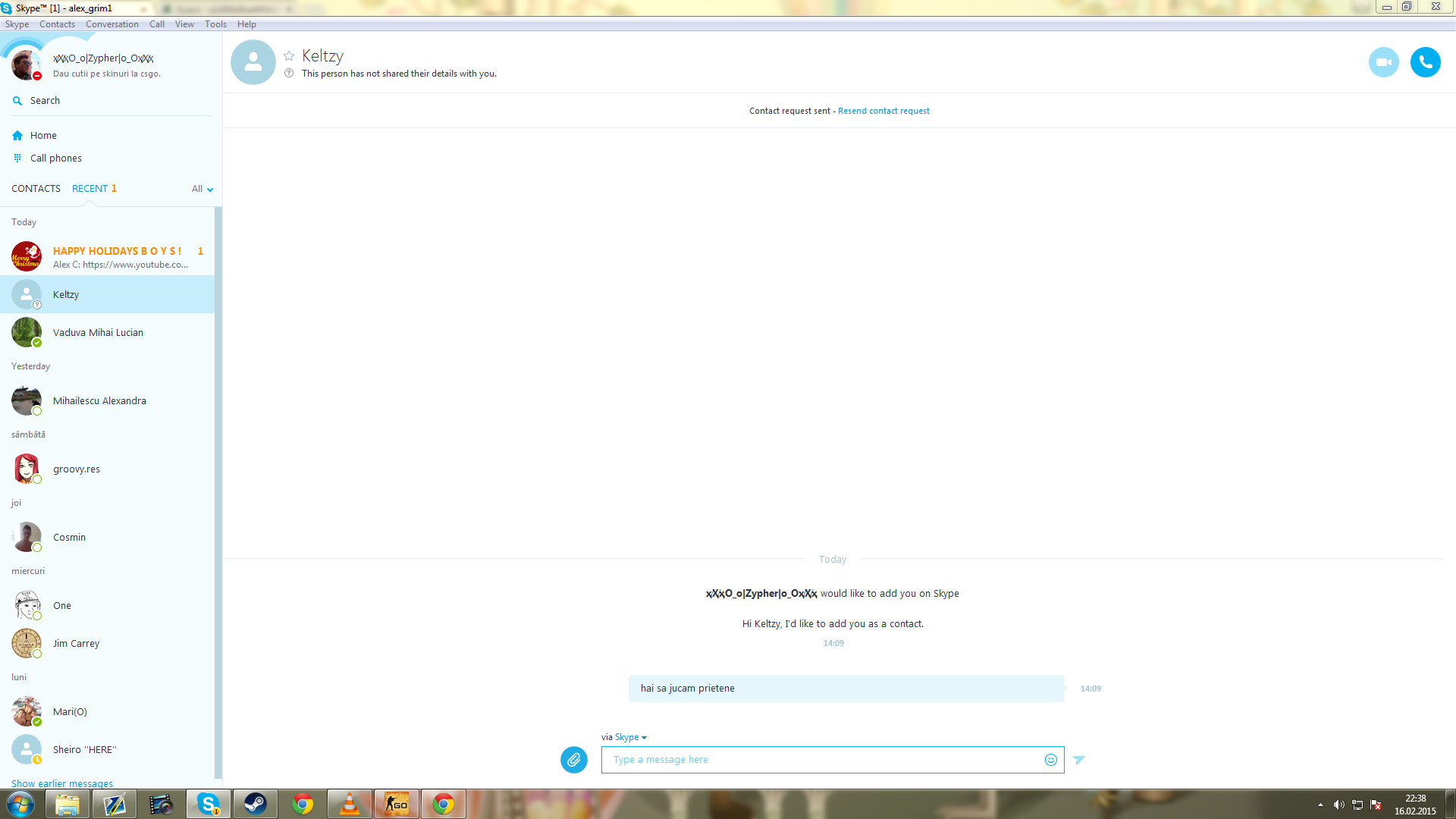1456x819 pixels.
Task: Click Resend contact request link
Action: (883, 111)
